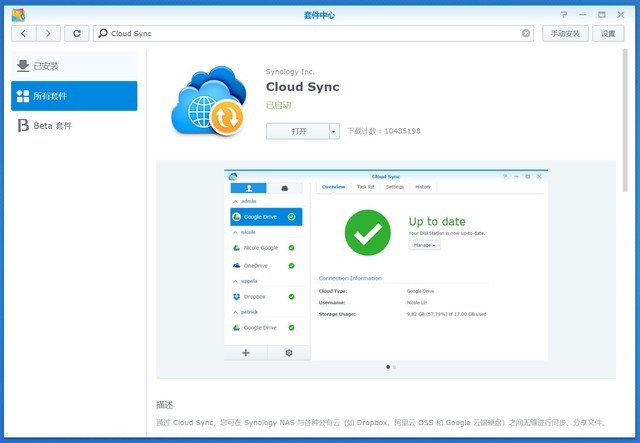Show 已安装 installed packages
Viewport: 640px width, 443px height.
click(x=74, y=66)
